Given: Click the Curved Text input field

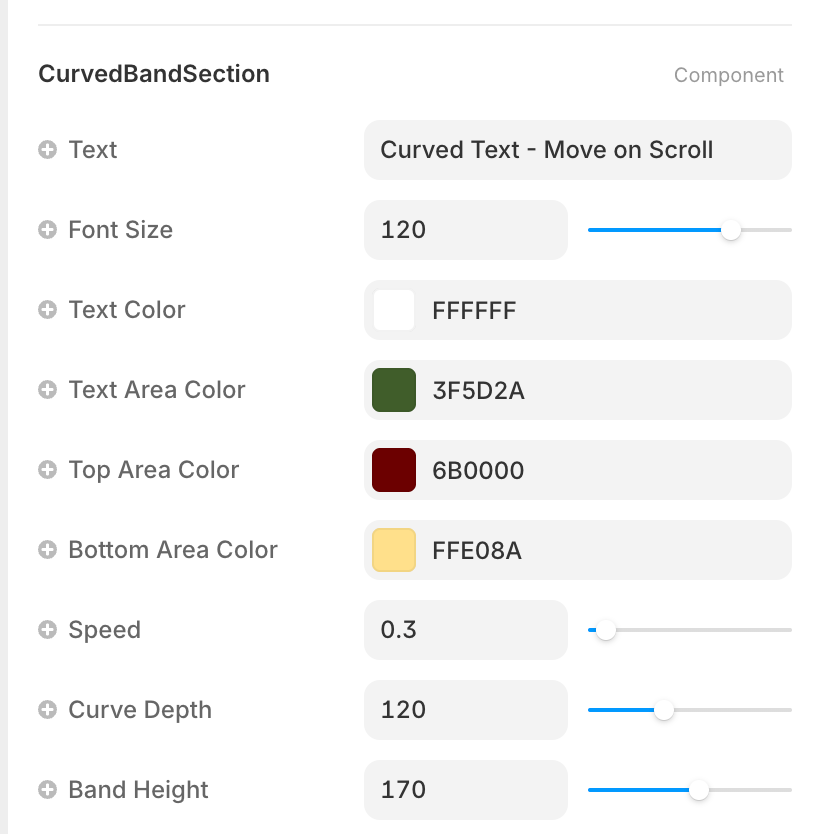Looking at the screenshot, I should pos(577,150).
